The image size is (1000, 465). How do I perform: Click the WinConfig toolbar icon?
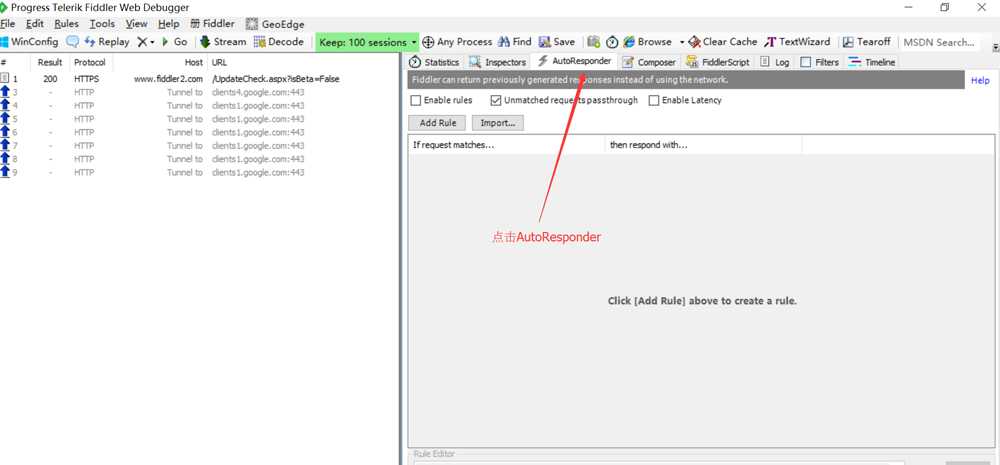coord(29,41)
